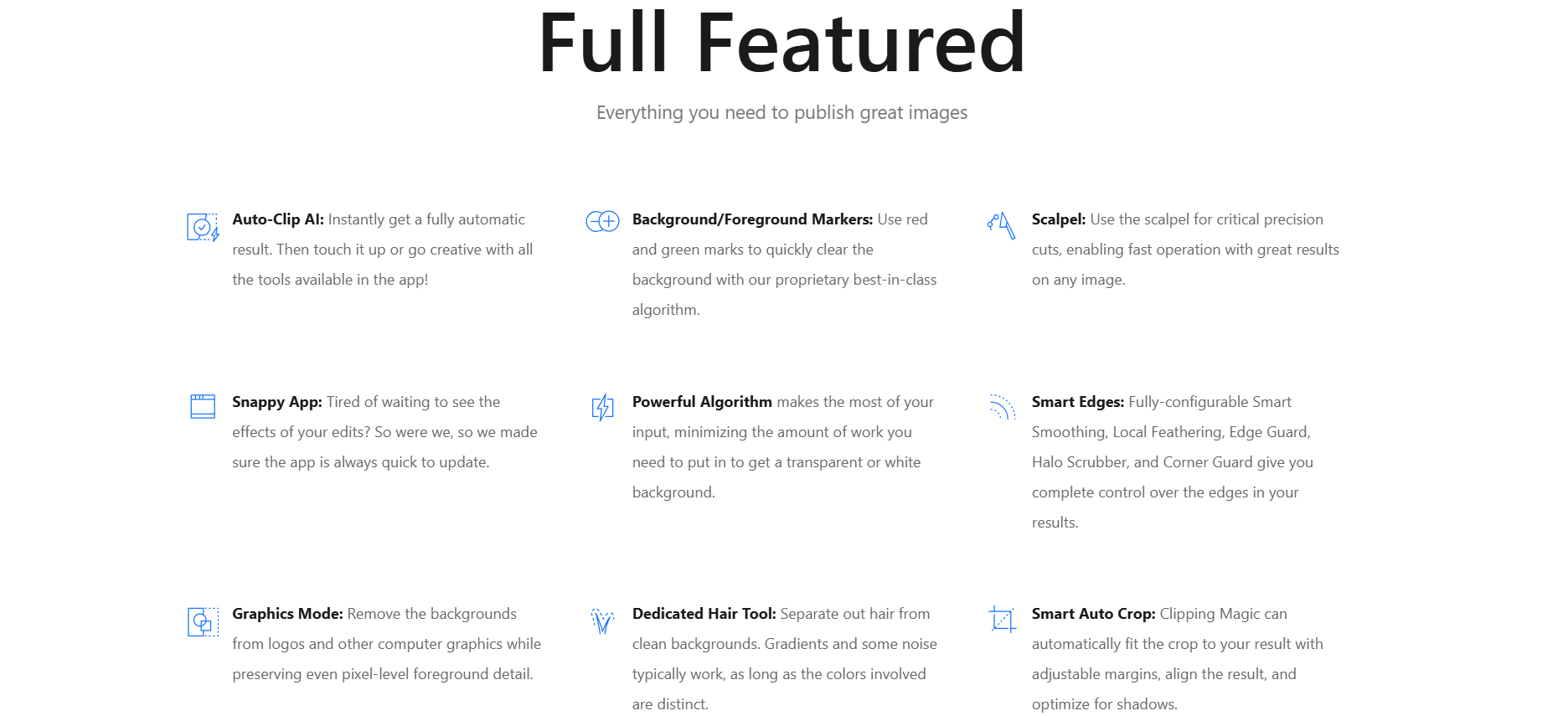Screen dimensions: 1568x716
Task: Click the Smart Edges bold title
Action: 1077,402
